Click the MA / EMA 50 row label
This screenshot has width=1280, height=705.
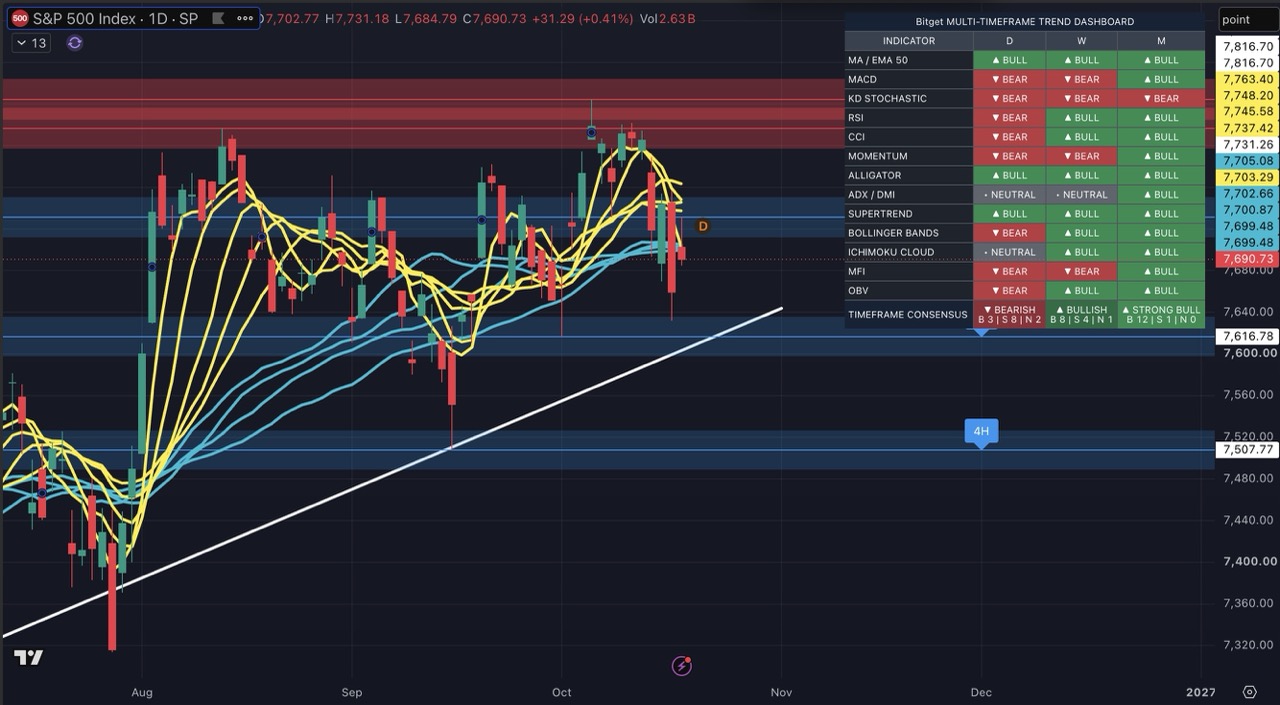pyautogui.click(x=876, y=60)
